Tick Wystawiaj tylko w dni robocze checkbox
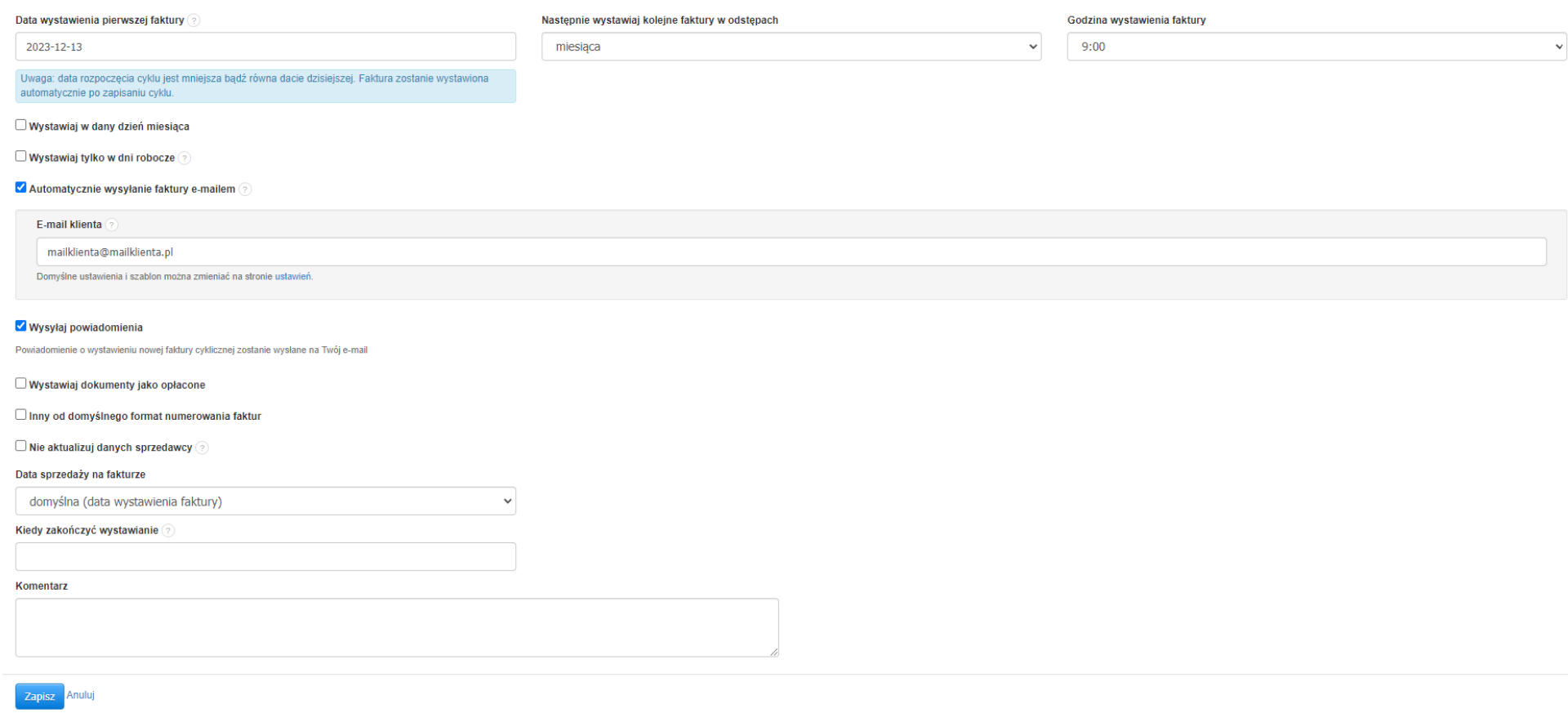Image resolution: width=1568 pixels, height=713 pixels. click(21, 156)
